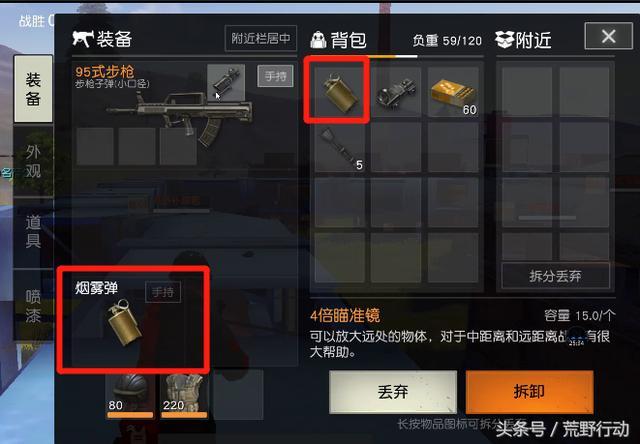Viewport: 640px width, 444px height.
Task: Switch to the 道具 tab
Action: 33,232
